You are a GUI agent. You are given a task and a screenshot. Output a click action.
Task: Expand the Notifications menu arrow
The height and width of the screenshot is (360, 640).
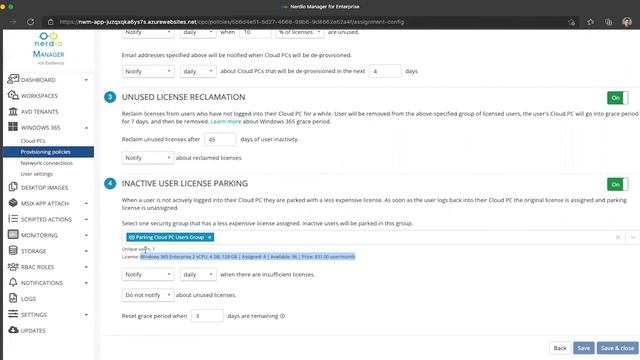[x=86, y=283]
